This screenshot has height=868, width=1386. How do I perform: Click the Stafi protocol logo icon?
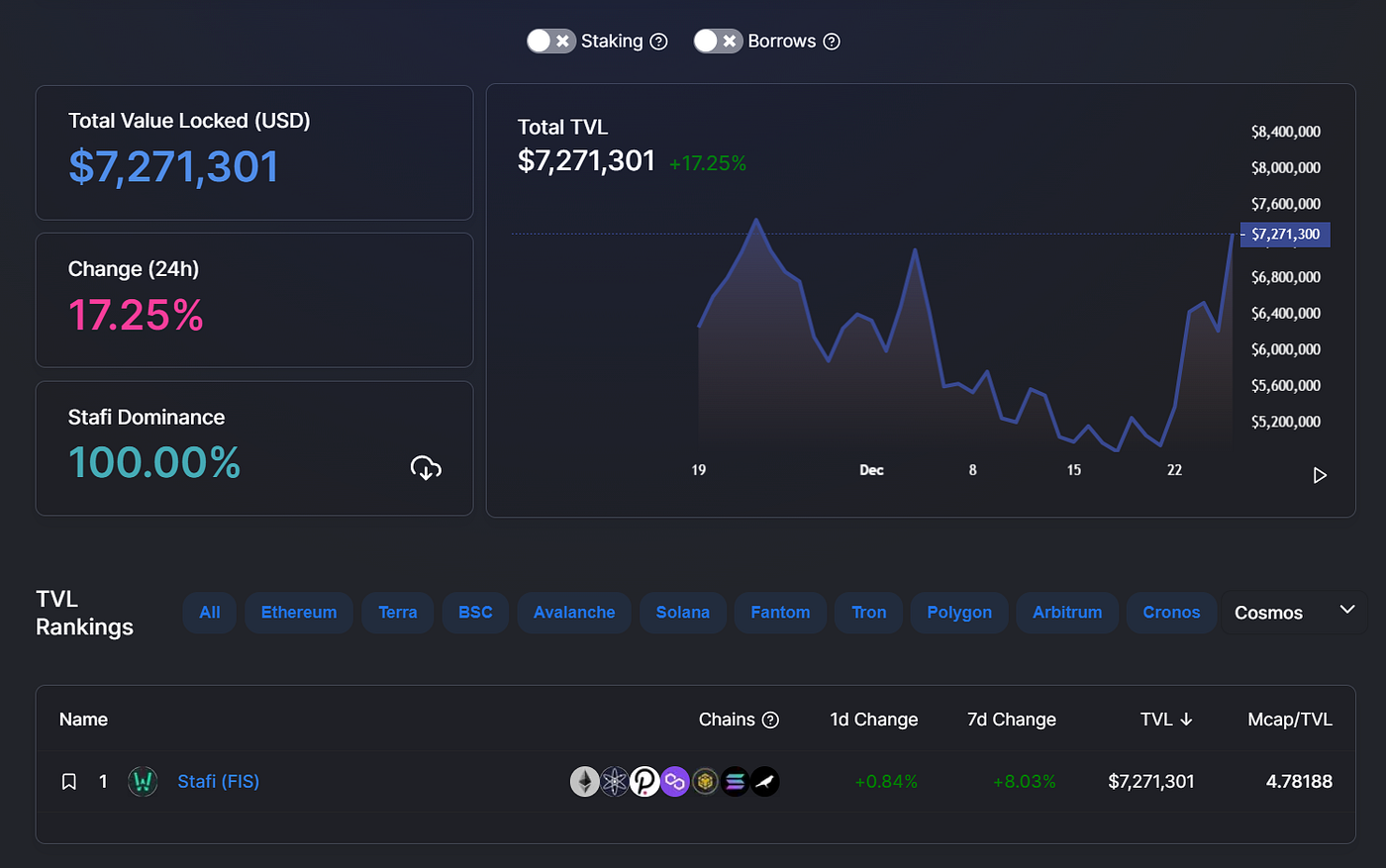[x=143, y=782]
